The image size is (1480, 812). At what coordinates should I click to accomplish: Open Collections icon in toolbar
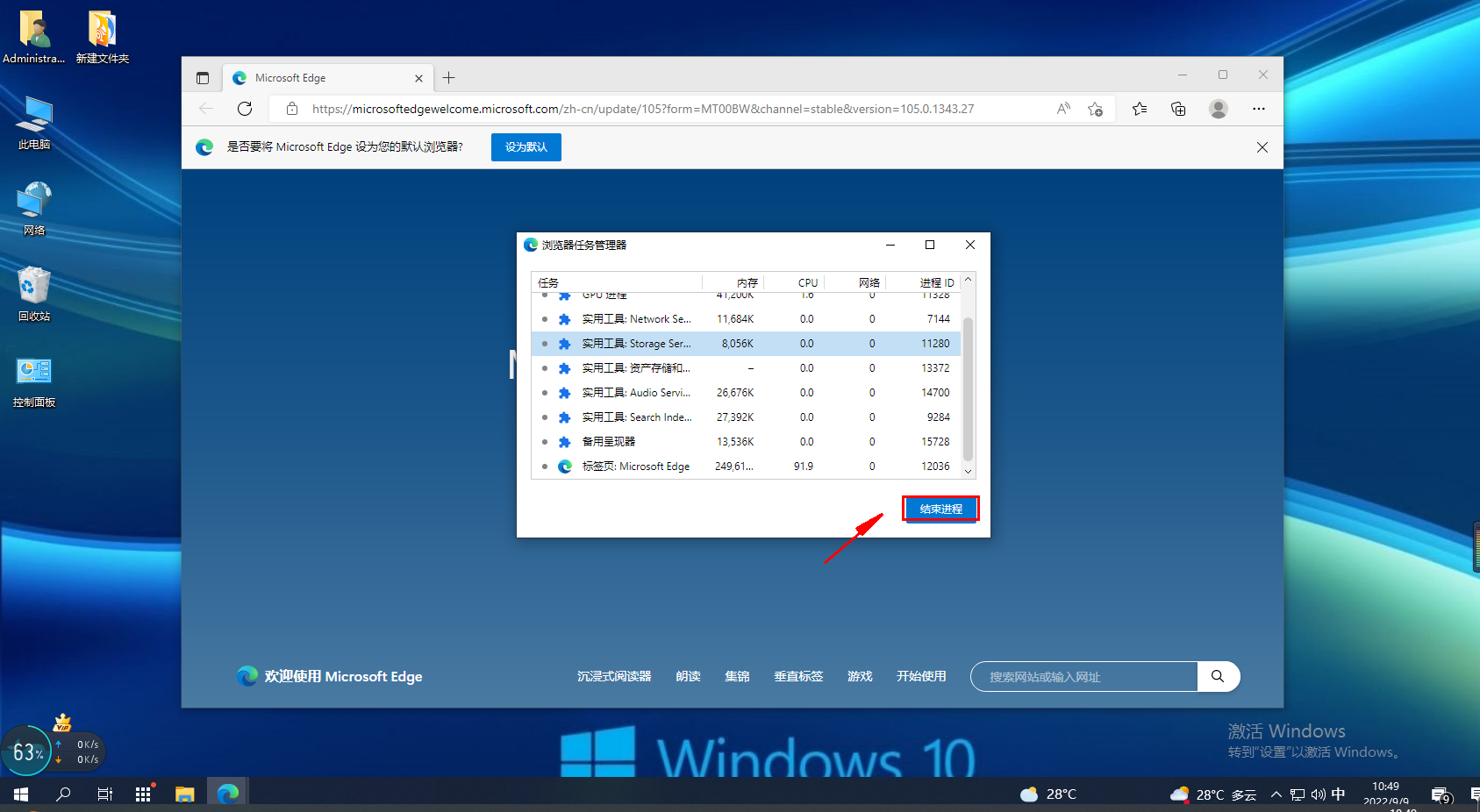1178,109
